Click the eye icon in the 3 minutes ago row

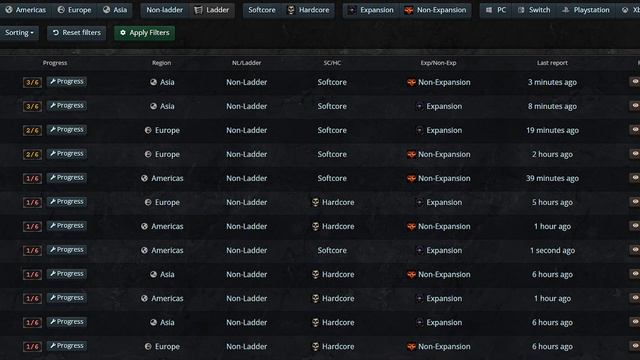pos(635,82)
